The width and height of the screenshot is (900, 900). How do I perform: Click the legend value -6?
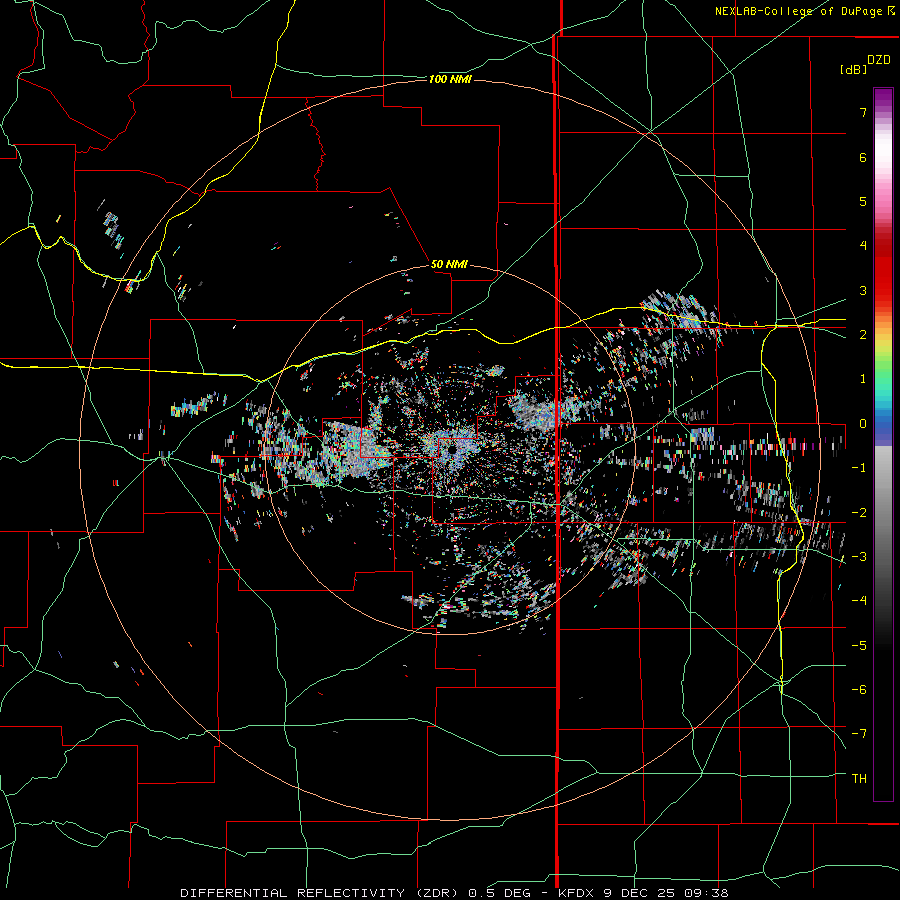click(x=859, y=690)
